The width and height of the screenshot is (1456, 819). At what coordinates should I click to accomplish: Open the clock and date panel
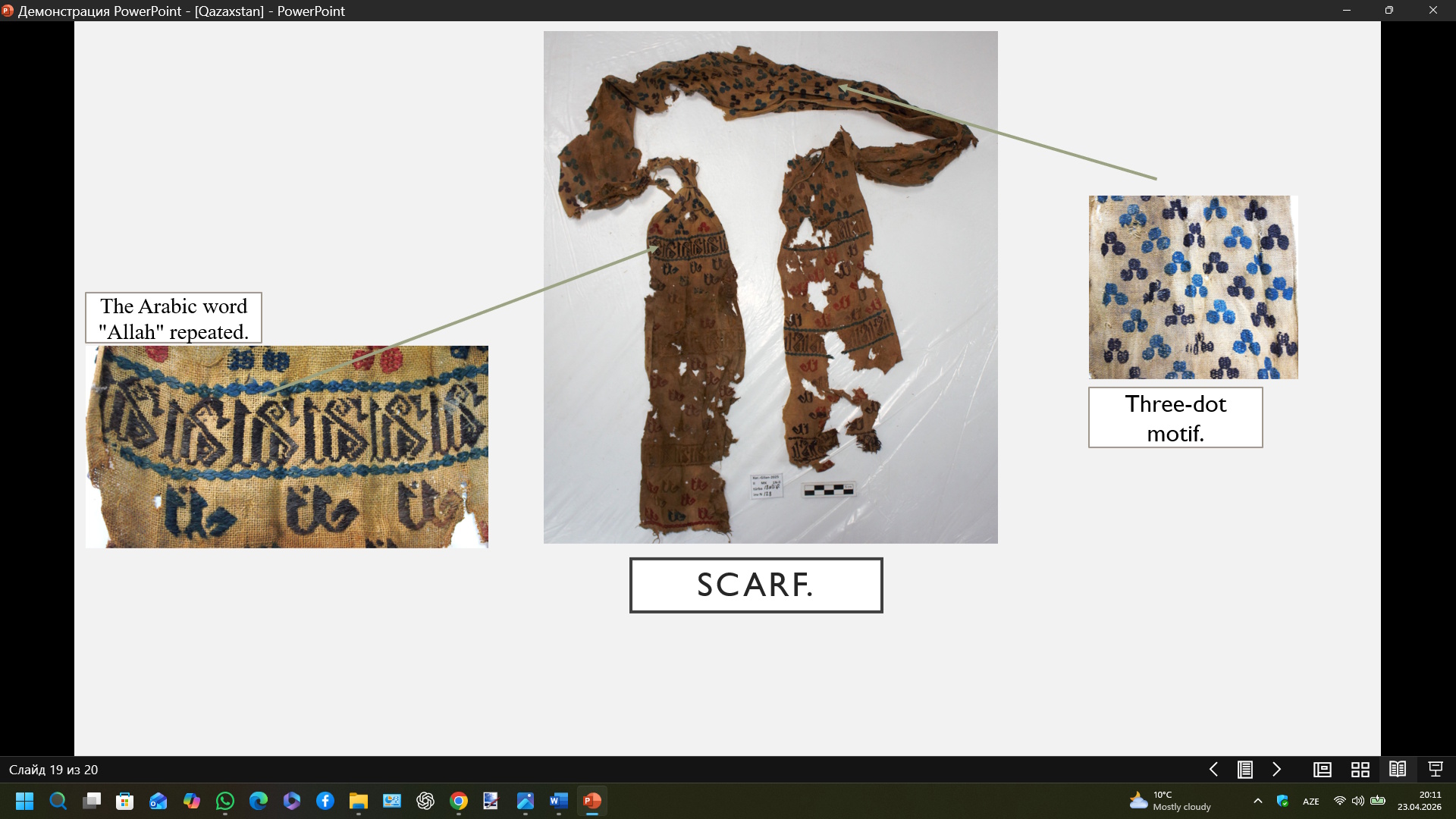[1420, 801]
